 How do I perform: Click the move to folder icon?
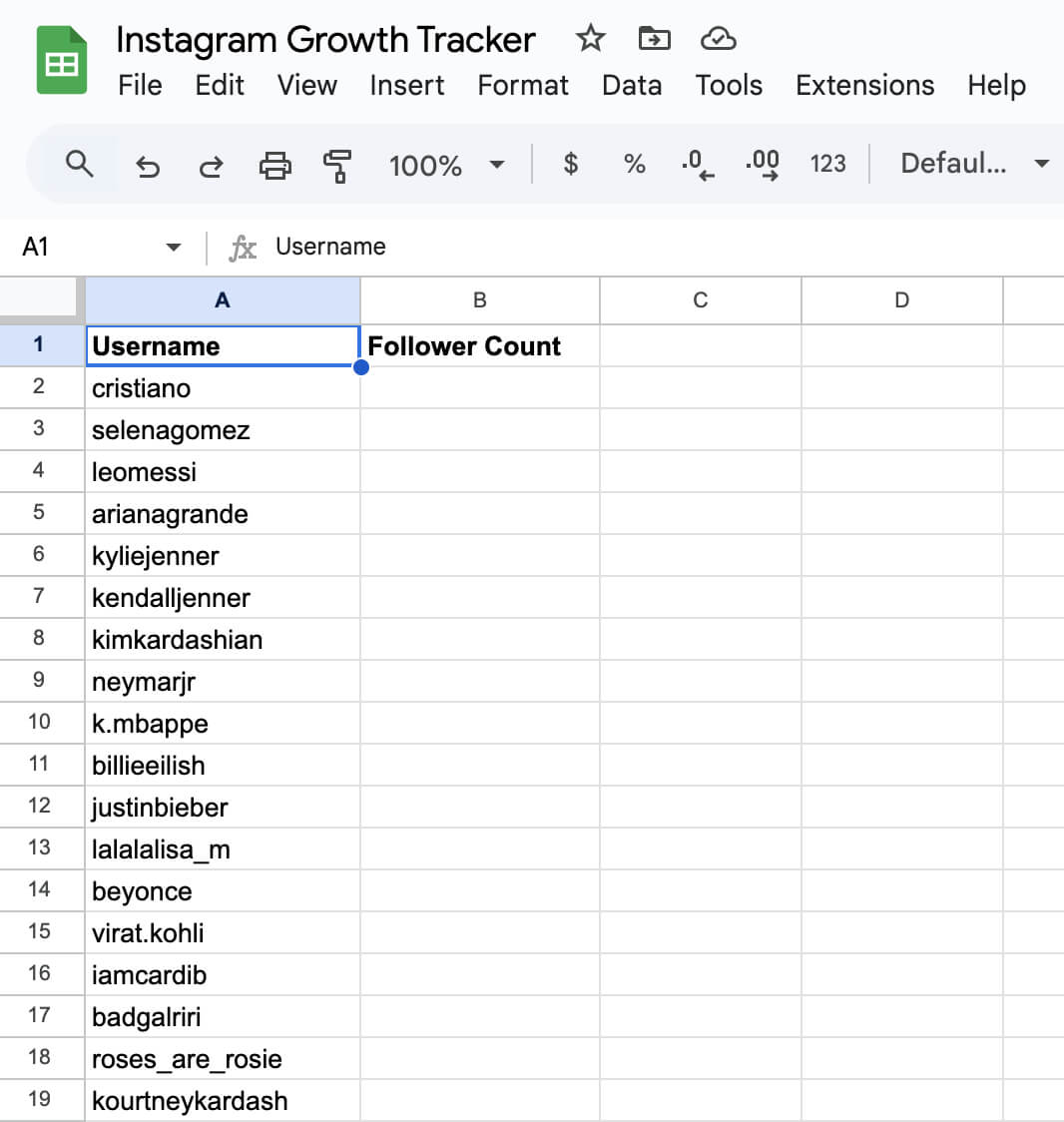[654, 38]
